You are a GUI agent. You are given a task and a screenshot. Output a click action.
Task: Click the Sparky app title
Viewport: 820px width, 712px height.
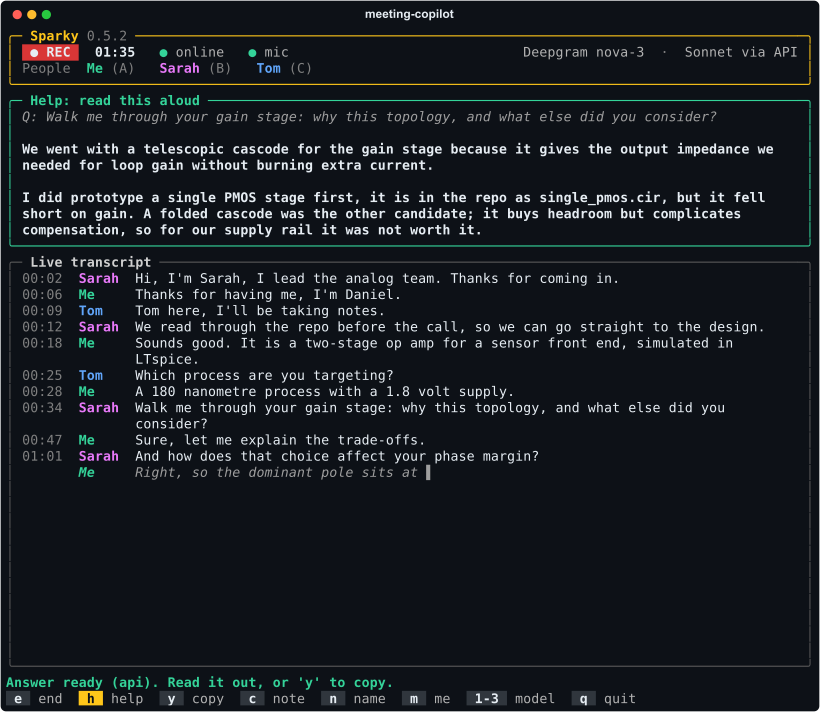(54, 36)
